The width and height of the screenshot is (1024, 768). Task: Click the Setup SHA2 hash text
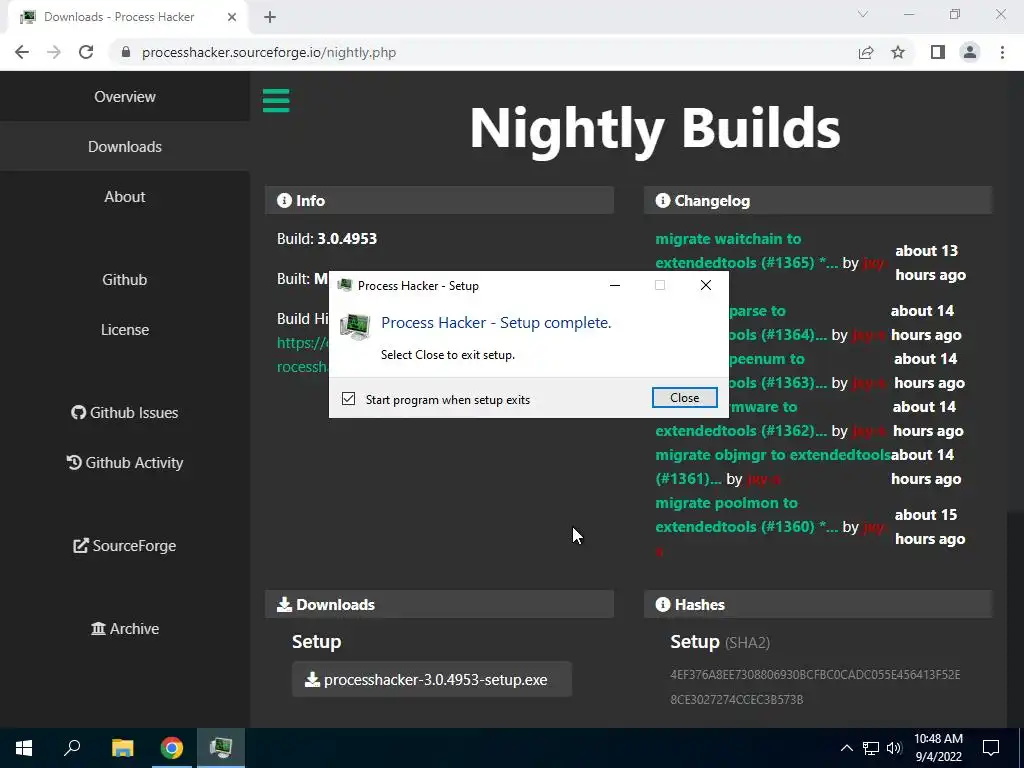(x=815, y=687)
